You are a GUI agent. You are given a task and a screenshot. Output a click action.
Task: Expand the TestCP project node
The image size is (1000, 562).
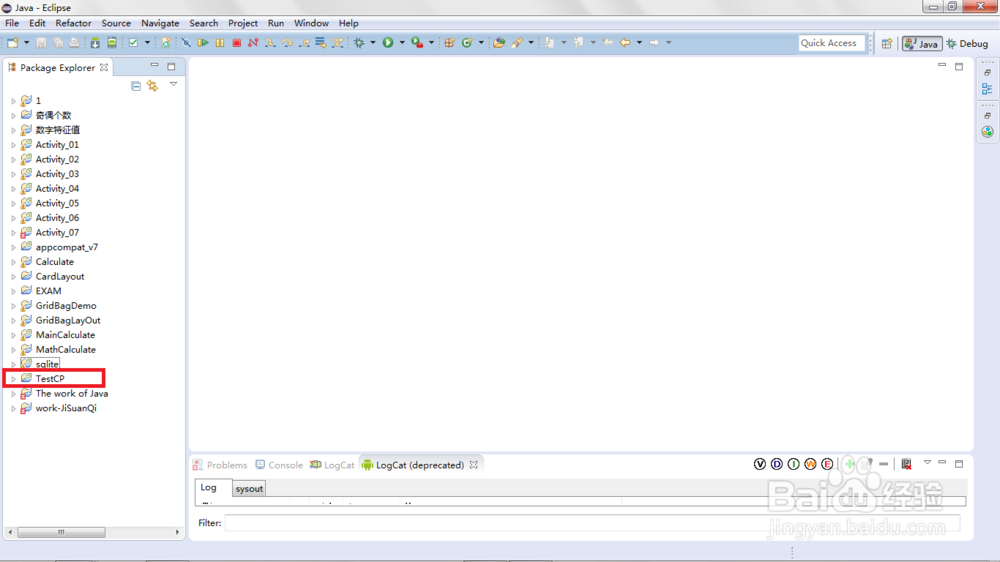[x=13, y=379]
